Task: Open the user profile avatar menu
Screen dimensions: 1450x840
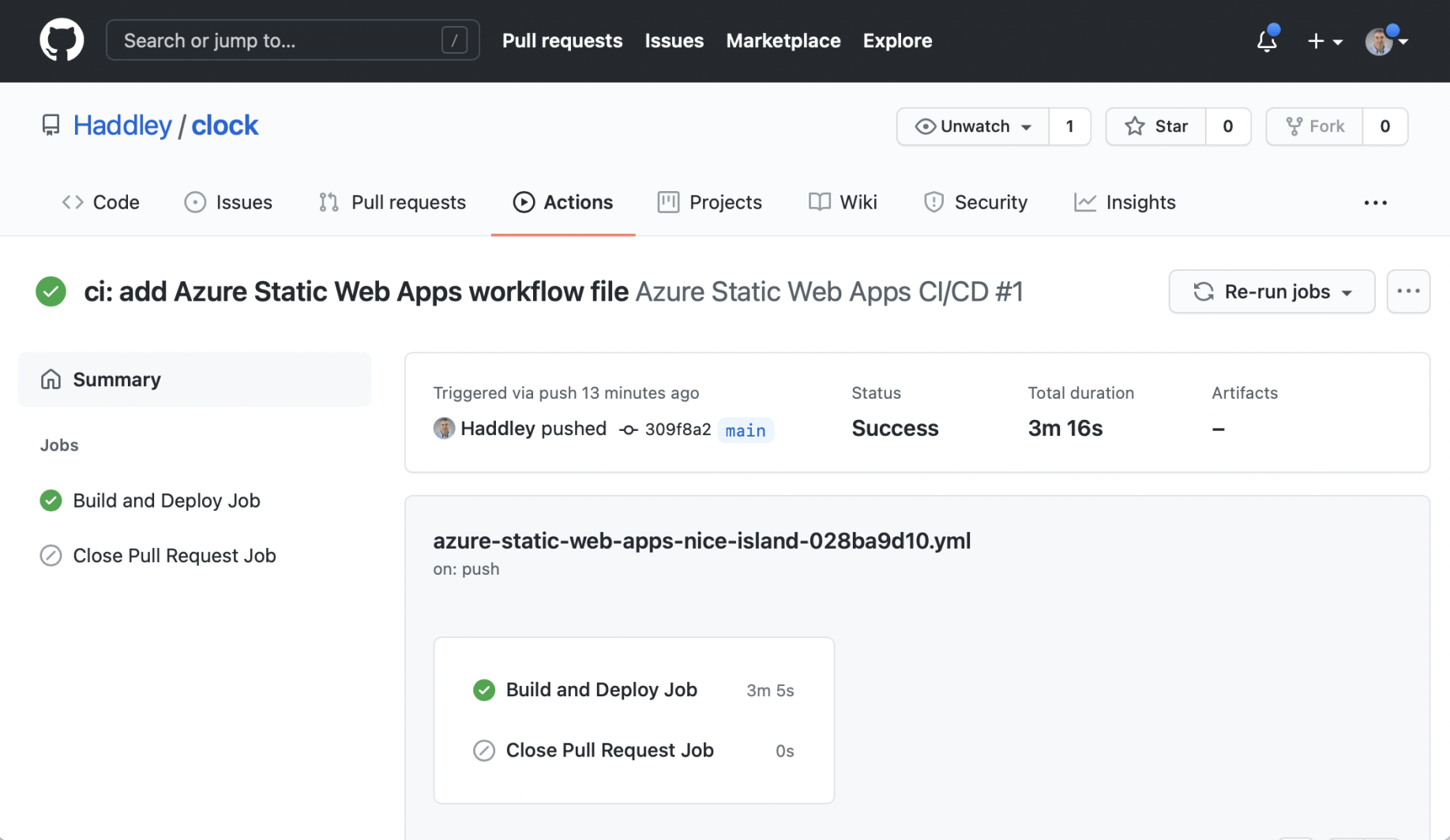Action: (x=1385, y=41)
